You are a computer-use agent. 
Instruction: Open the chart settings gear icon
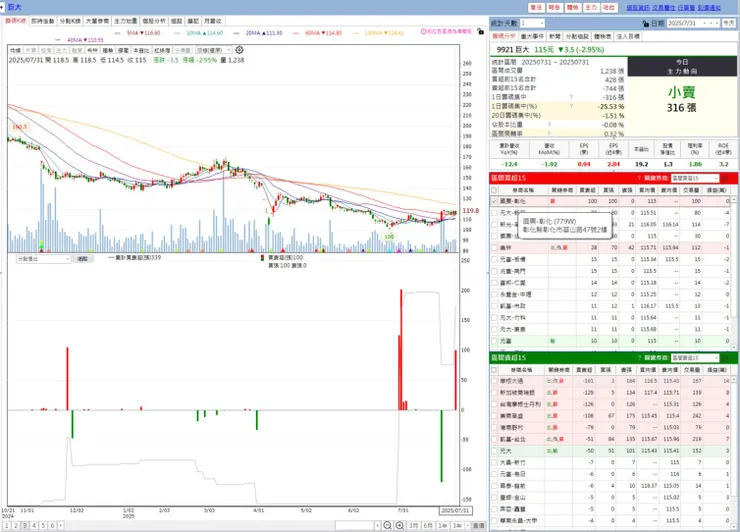tap(239, 50)
